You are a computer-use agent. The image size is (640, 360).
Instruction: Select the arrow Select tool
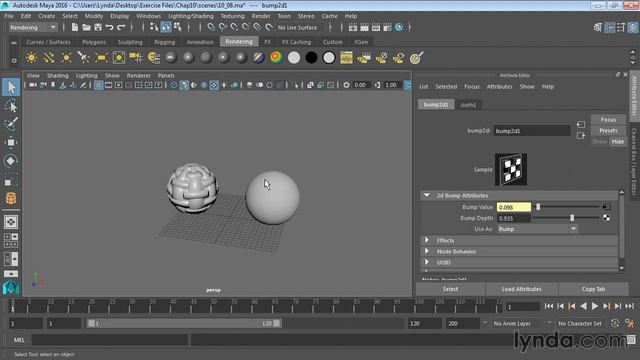coord(11,87)
